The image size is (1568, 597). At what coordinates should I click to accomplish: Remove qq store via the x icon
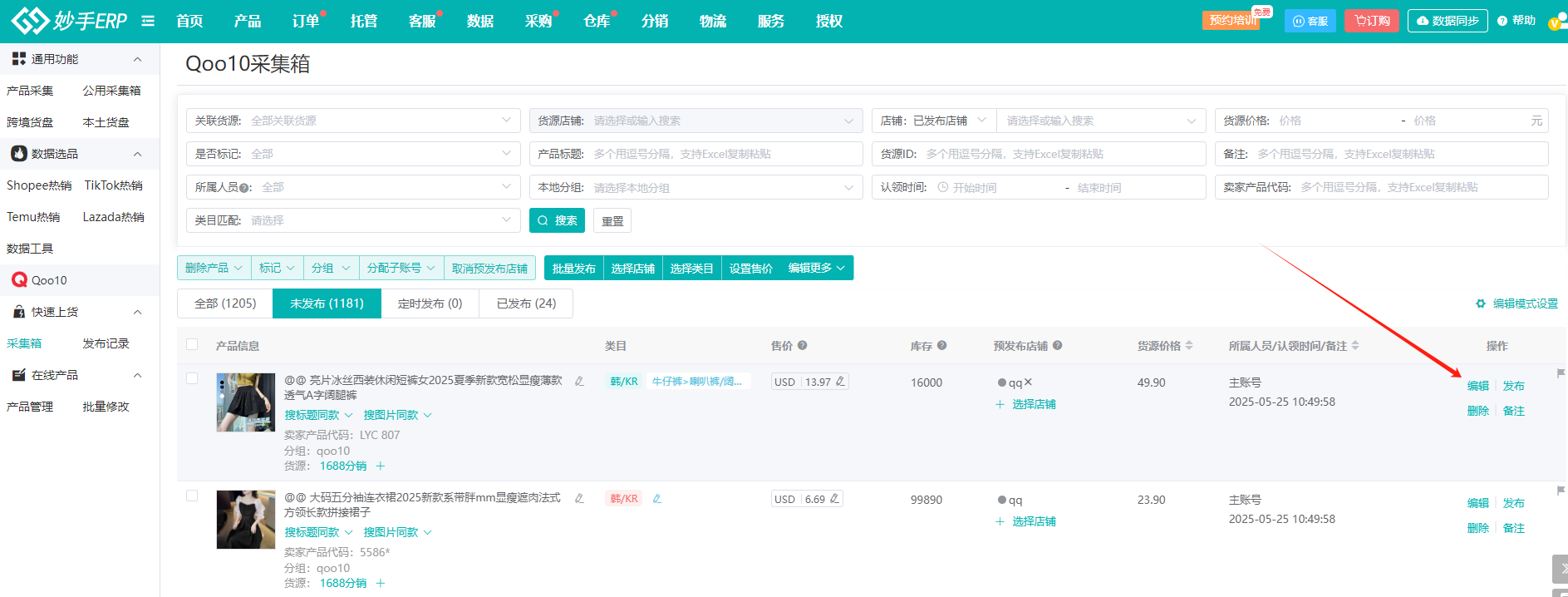point(1028,382)
